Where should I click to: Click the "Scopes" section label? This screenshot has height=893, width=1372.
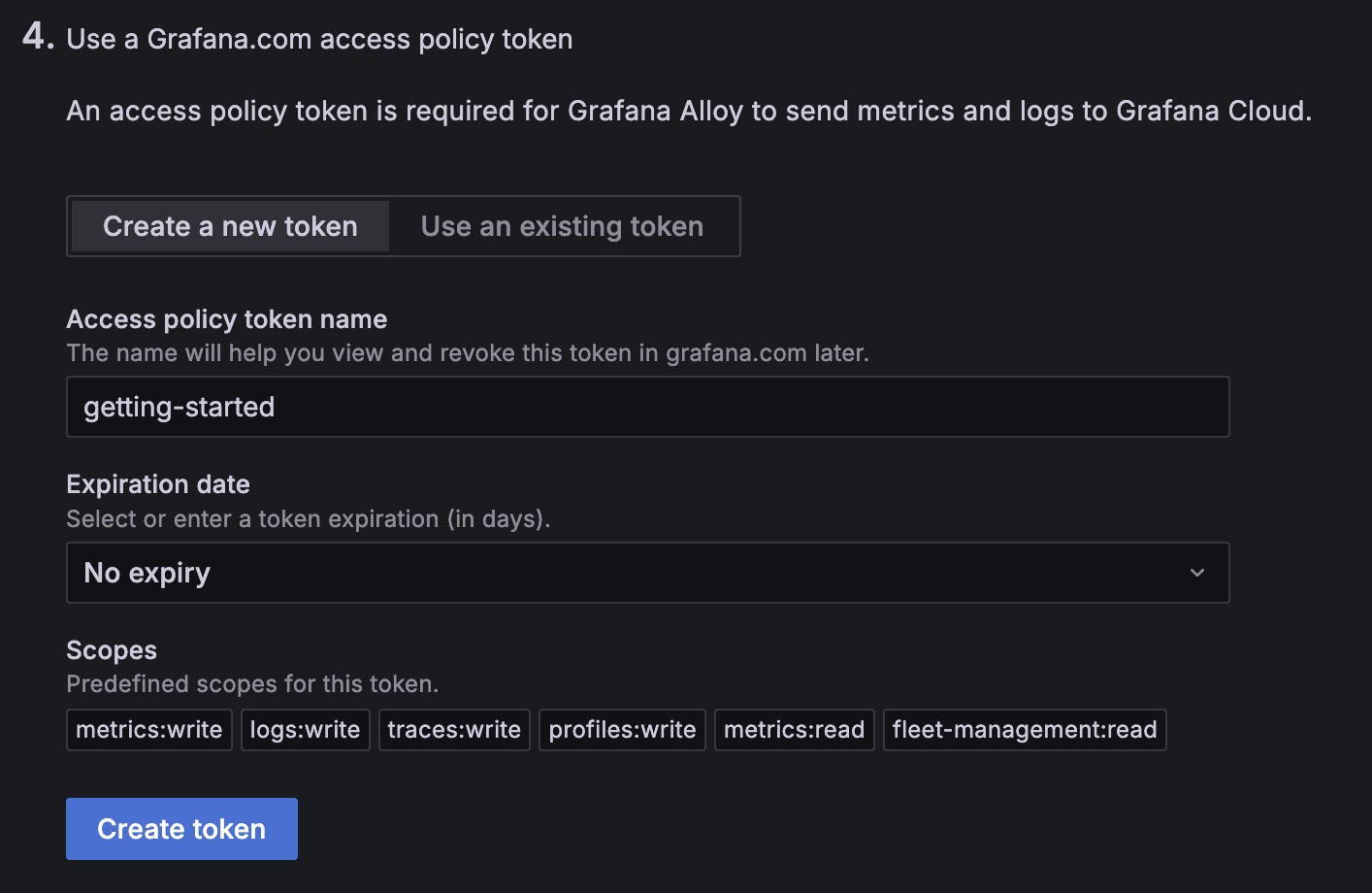click(112, 650)
